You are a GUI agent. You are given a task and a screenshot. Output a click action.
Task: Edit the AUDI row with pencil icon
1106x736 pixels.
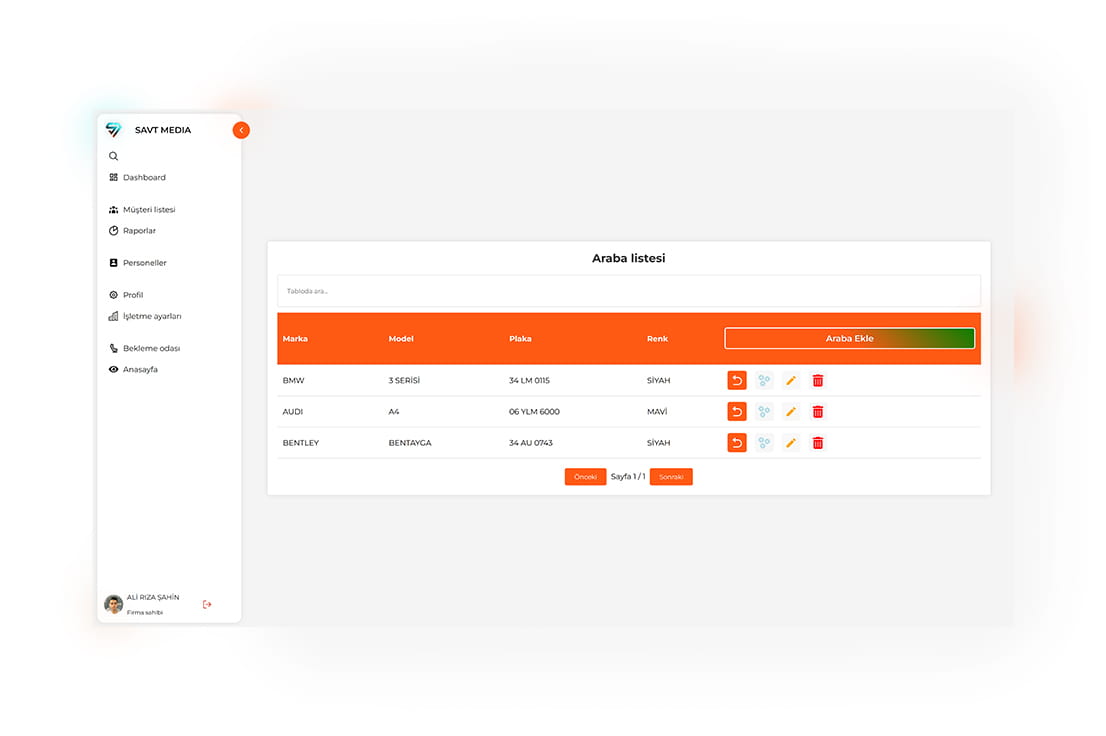[x=791, y=412]
